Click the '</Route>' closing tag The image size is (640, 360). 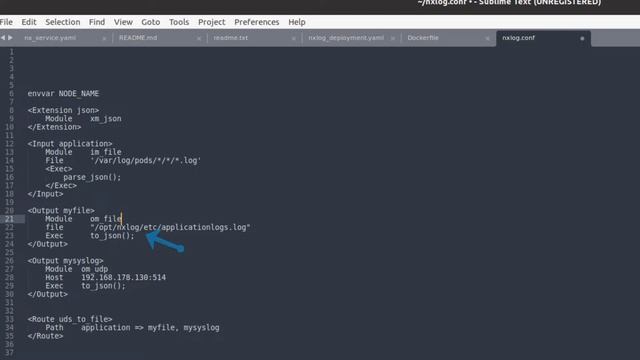point(45,336)
